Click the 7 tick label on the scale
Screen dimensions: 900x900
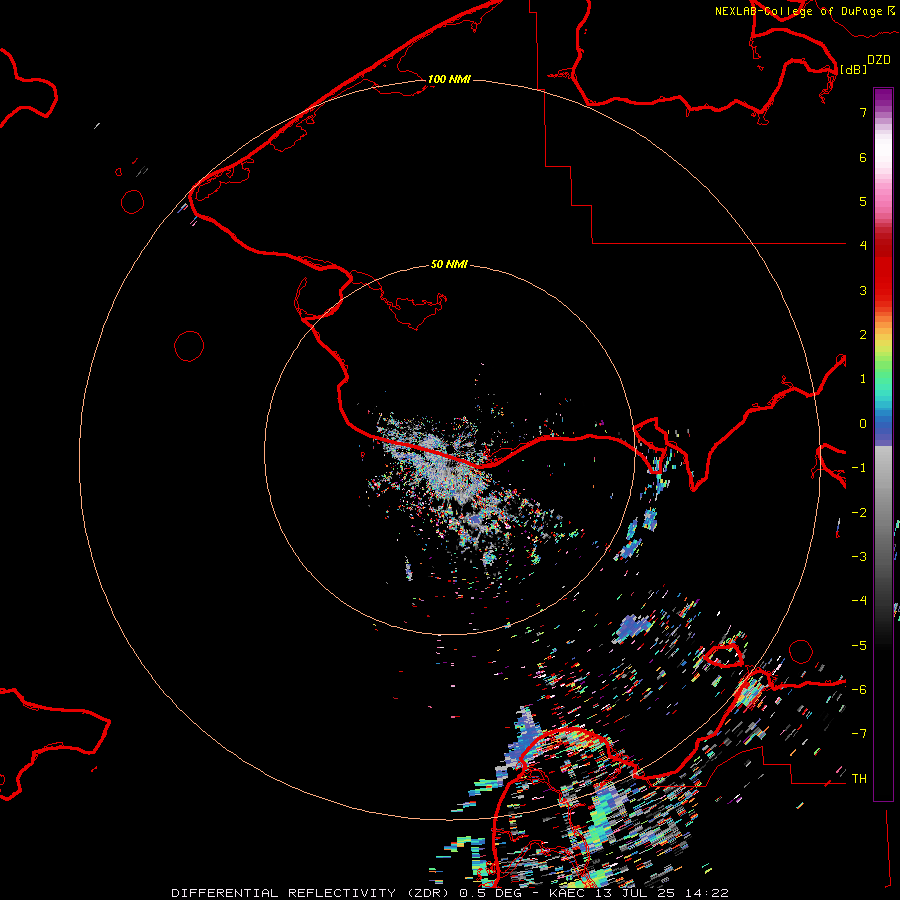click(863, 112)
